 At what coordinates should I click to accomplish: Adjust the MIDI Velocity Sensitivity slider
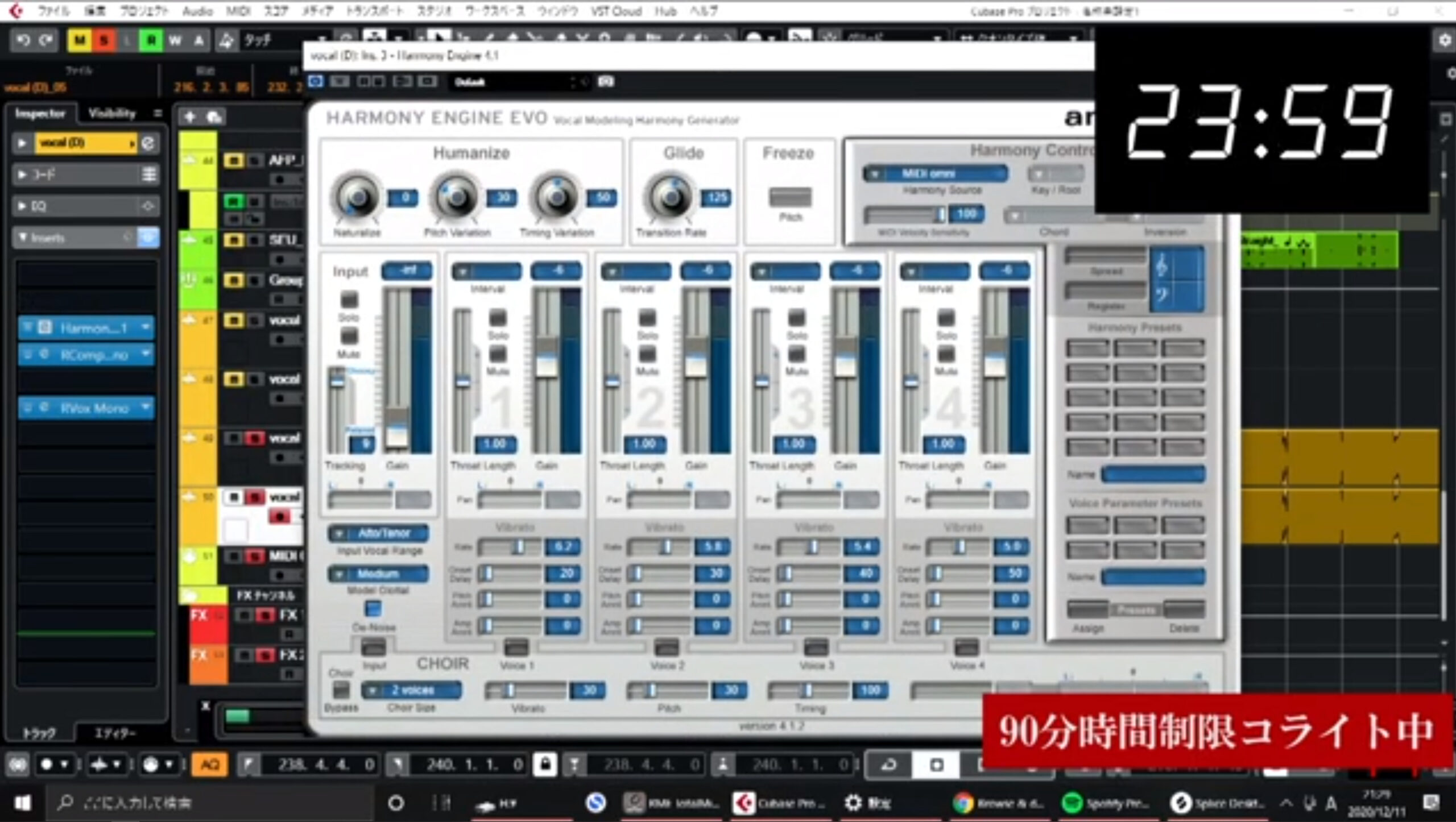coord(905,214)
